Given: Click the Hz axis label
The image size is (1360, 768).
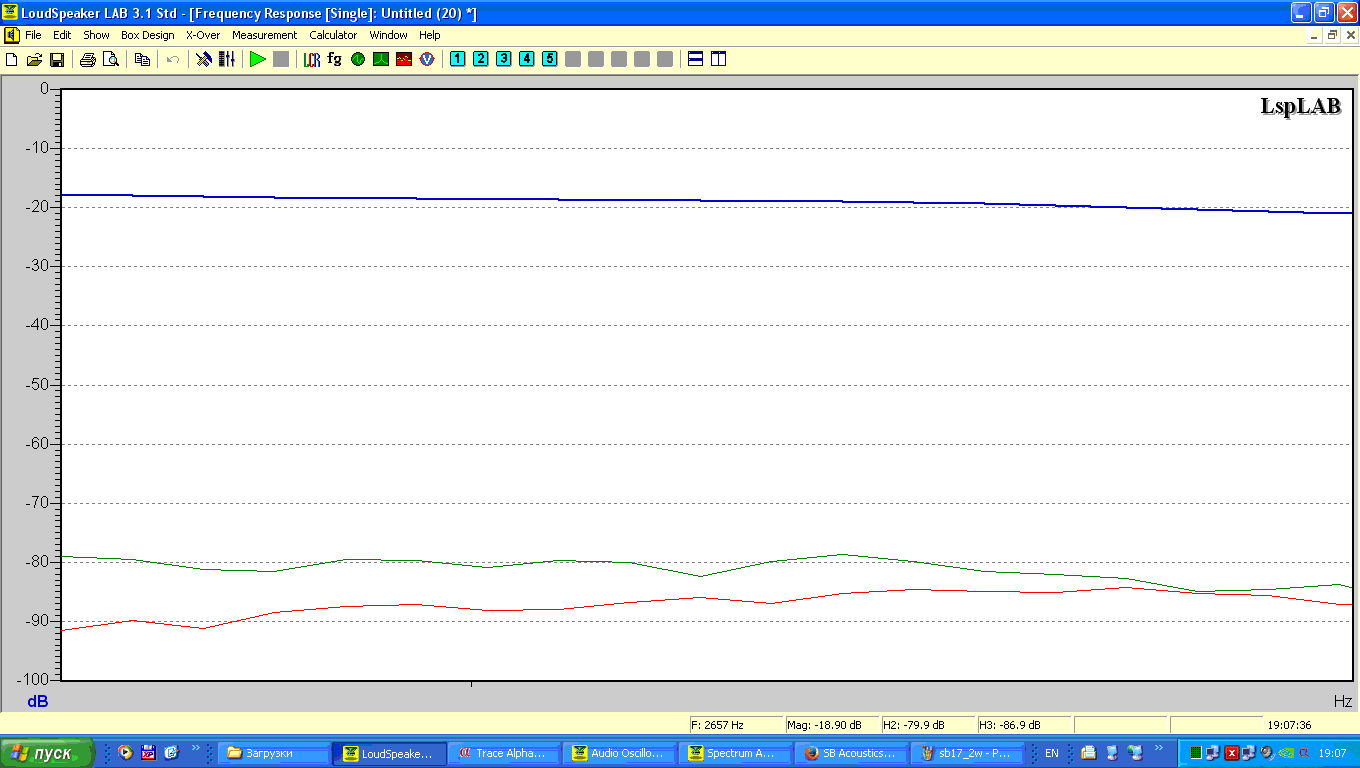Looking at the screenshot, I should [x=1343, y=701].
